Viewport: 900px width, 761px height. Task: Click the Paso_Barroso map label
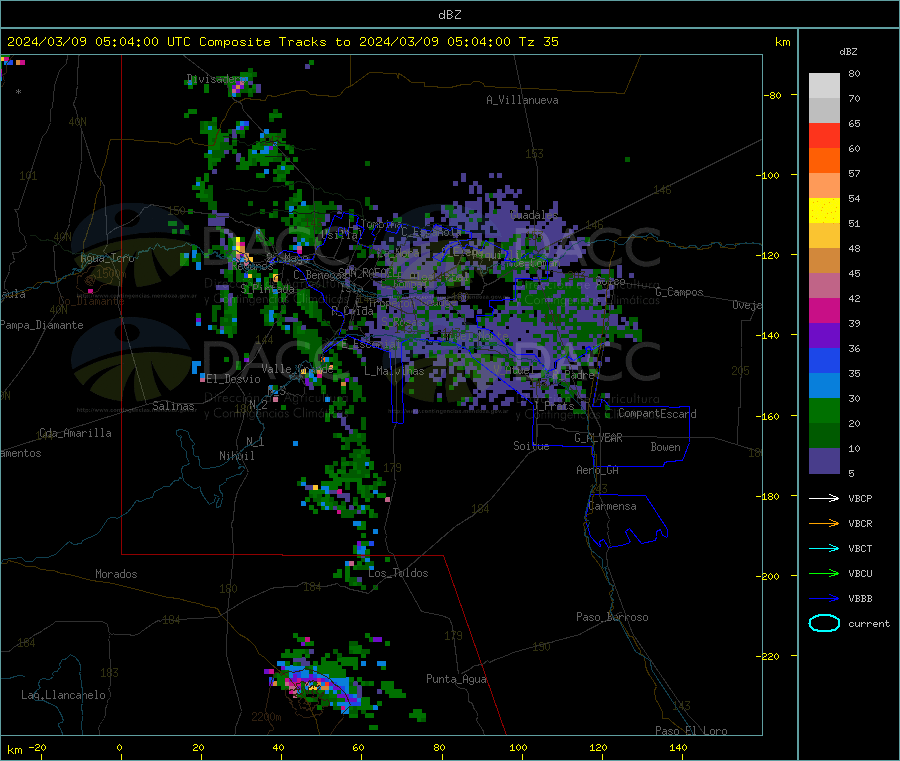612,617
